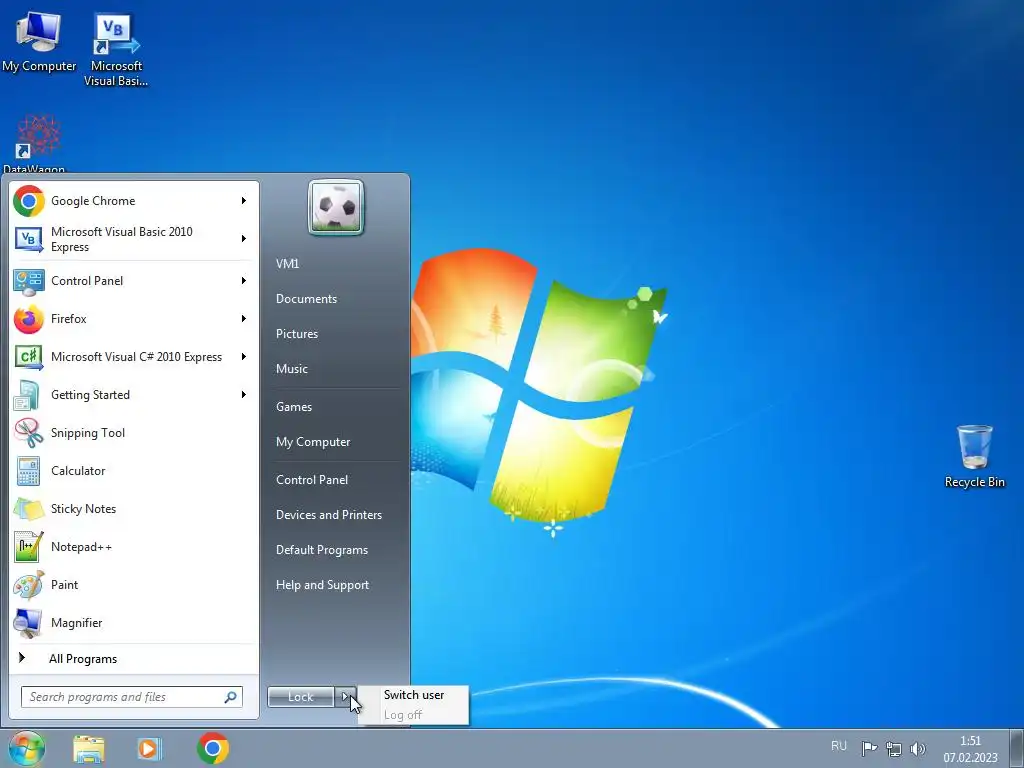Viewport: 1024px width, 768px height.
Task: Click RU language indicator
Action: click(x=839, y=746)
